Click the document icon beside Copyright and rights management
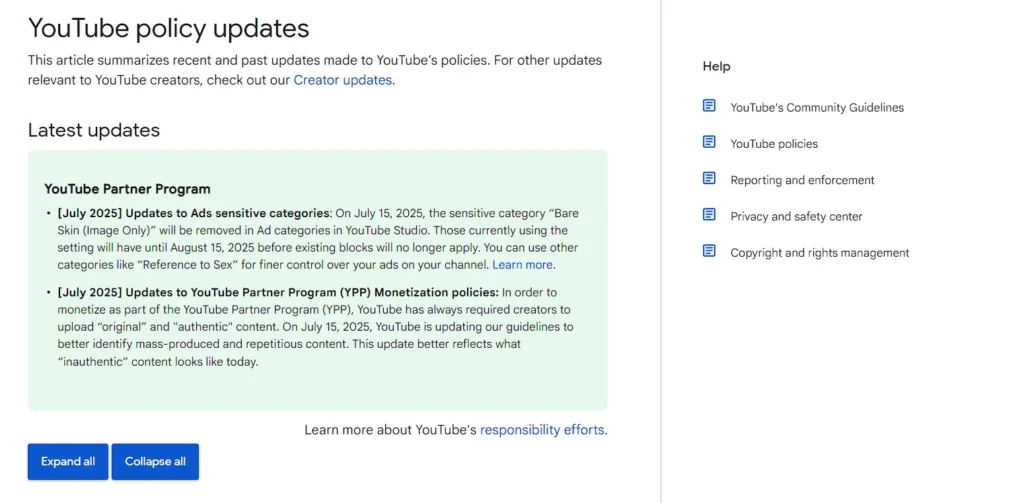1024x503 pixels. pyautogui.click(x=709, y=252)
